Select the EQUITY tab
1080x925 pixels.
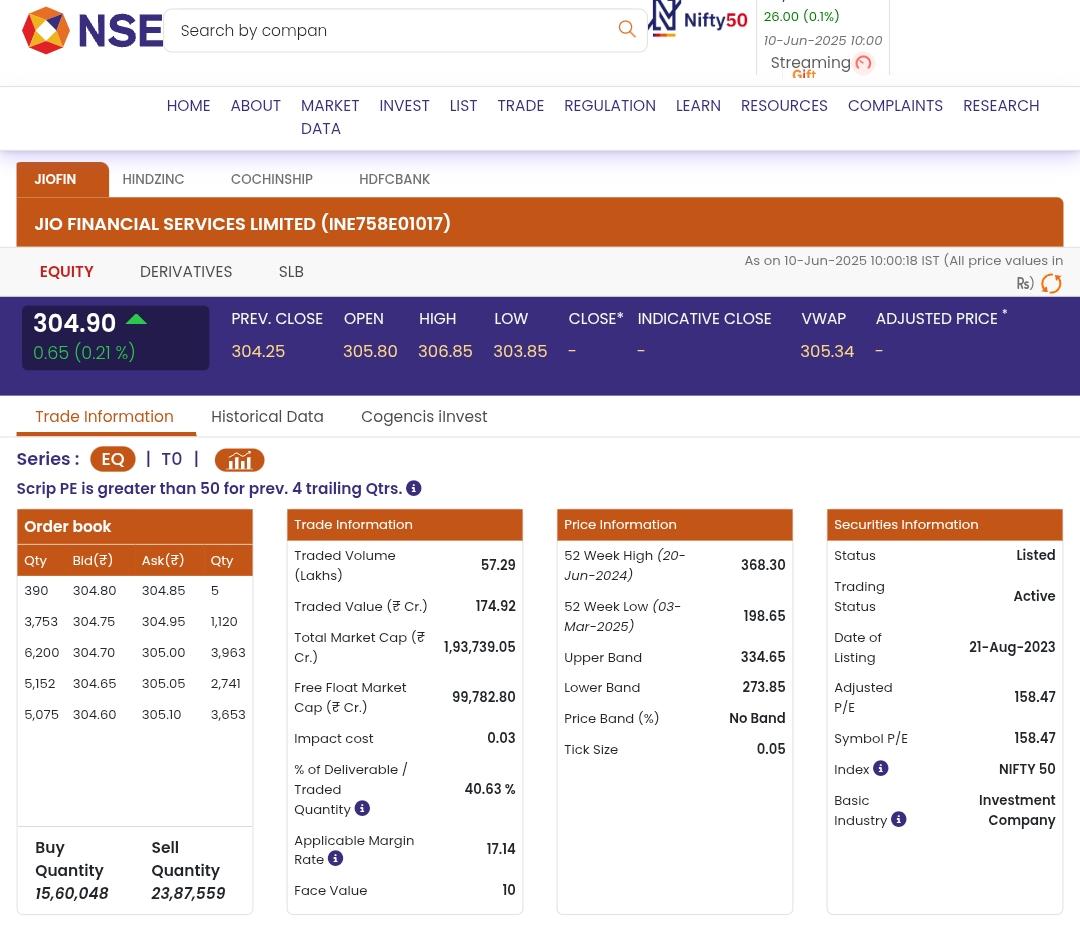click(67, 272)
